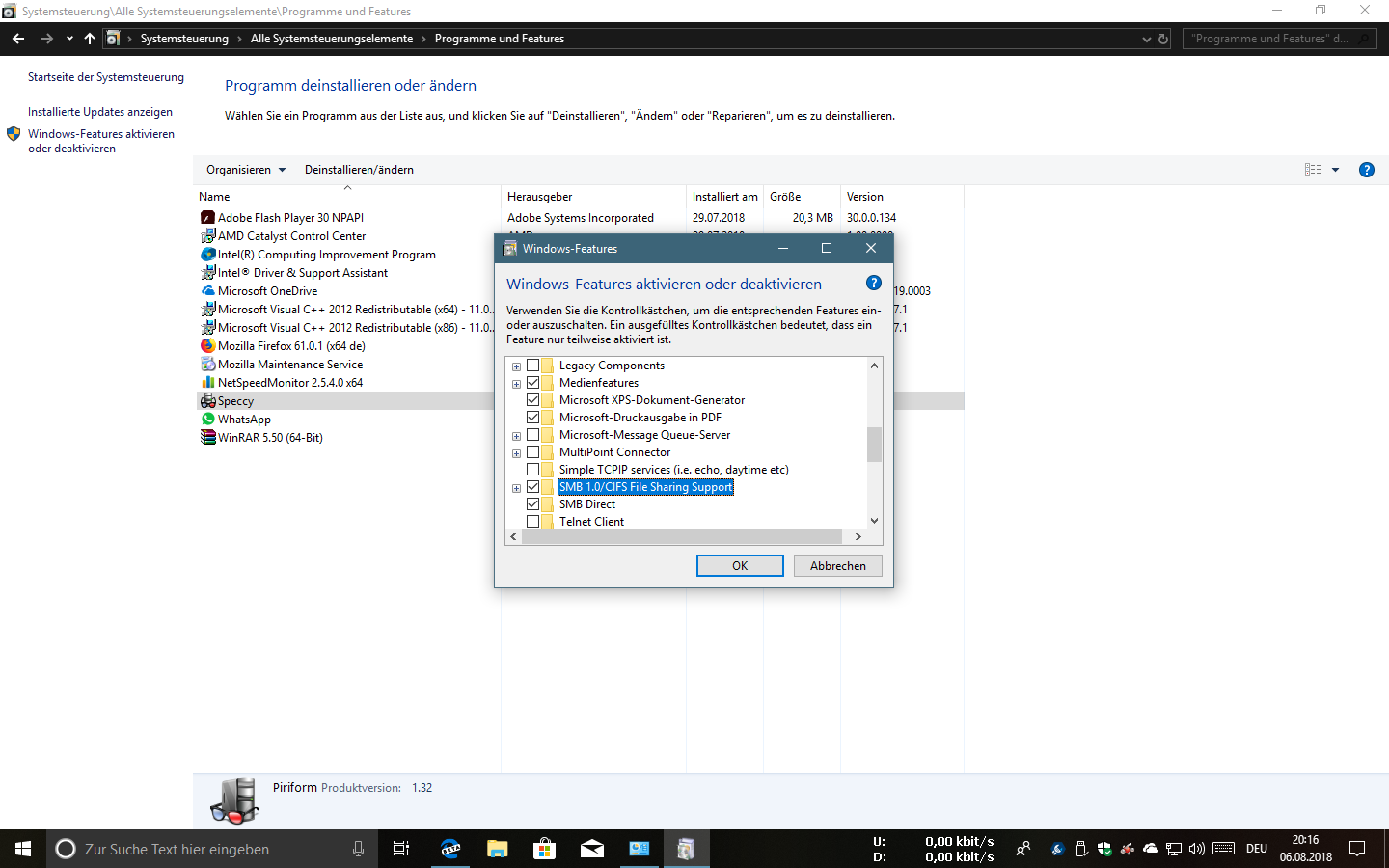Click Windows Defender shield in the tray
The image size is (1389, 868).
(x=1104, y=849)
